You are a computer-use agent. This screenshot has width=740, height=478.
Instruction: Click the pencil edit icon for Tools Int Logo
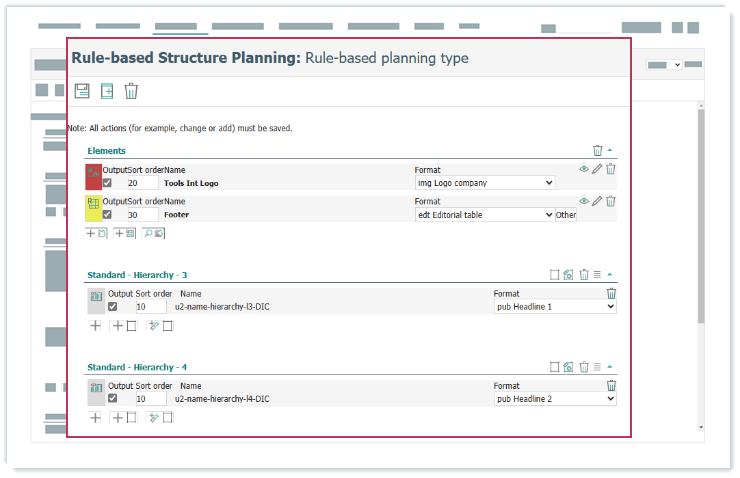point(597,169)
